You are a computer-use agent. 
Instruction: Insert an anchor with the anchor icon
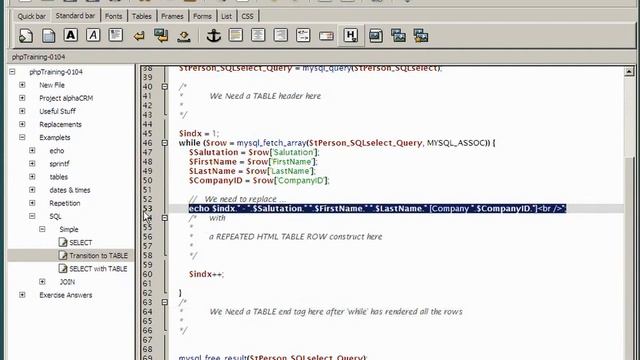(213, 36)
